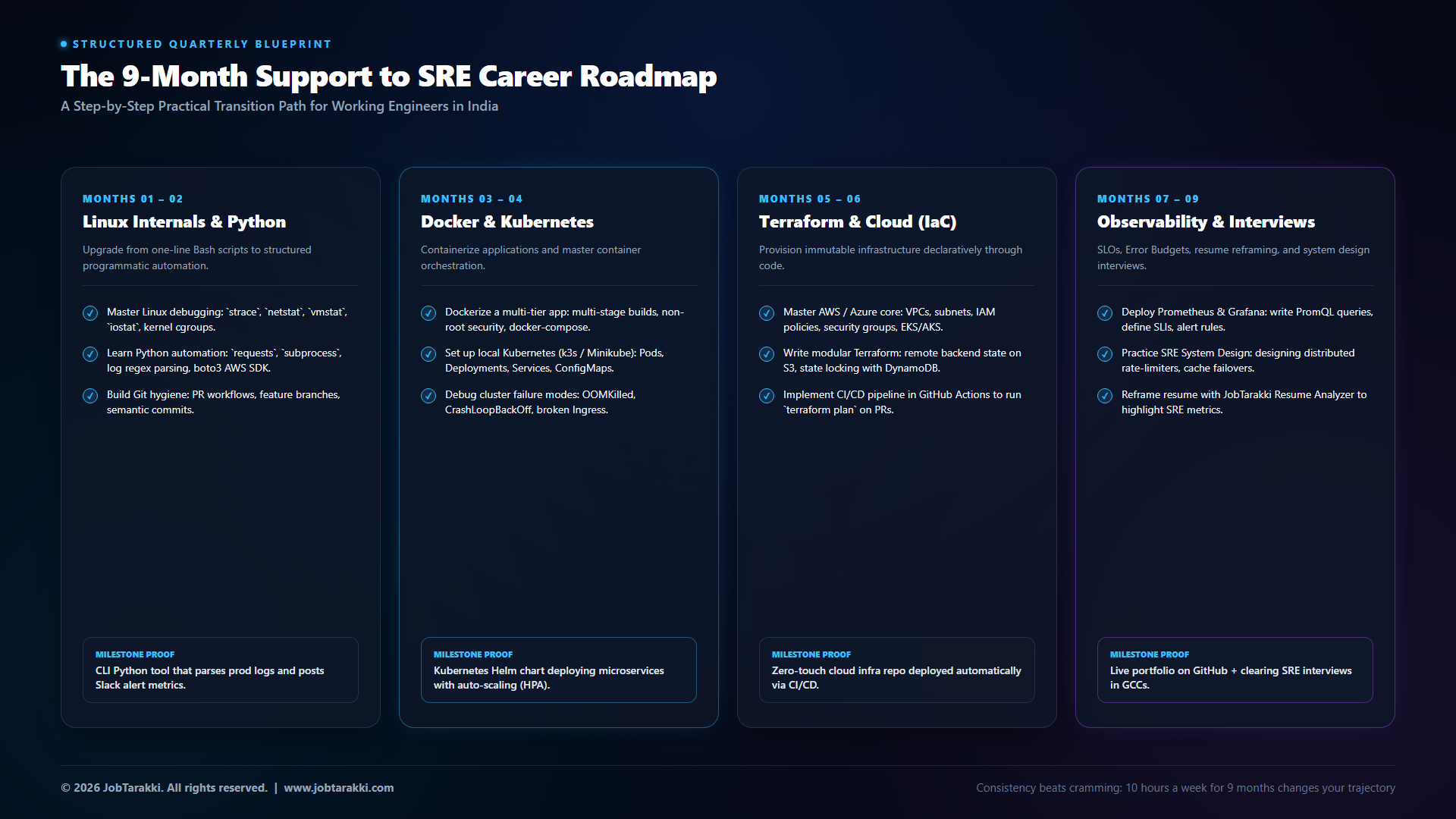Screen dimensions: 1456x819
Task: Select the 'Docker & Kubernetes' heading
Action: (x=507, y=222)
